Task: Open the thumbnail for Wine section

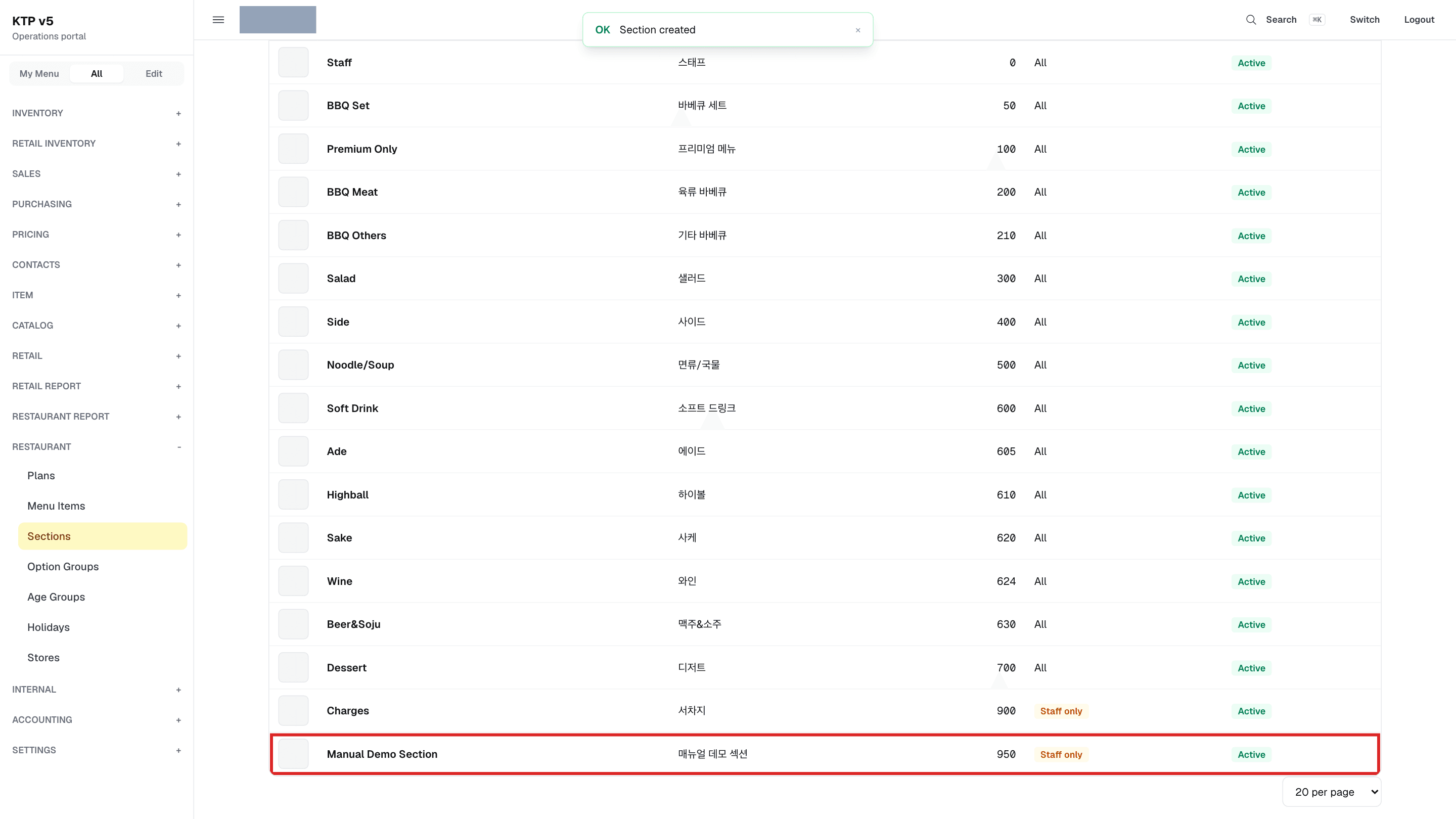Action: 293,581
